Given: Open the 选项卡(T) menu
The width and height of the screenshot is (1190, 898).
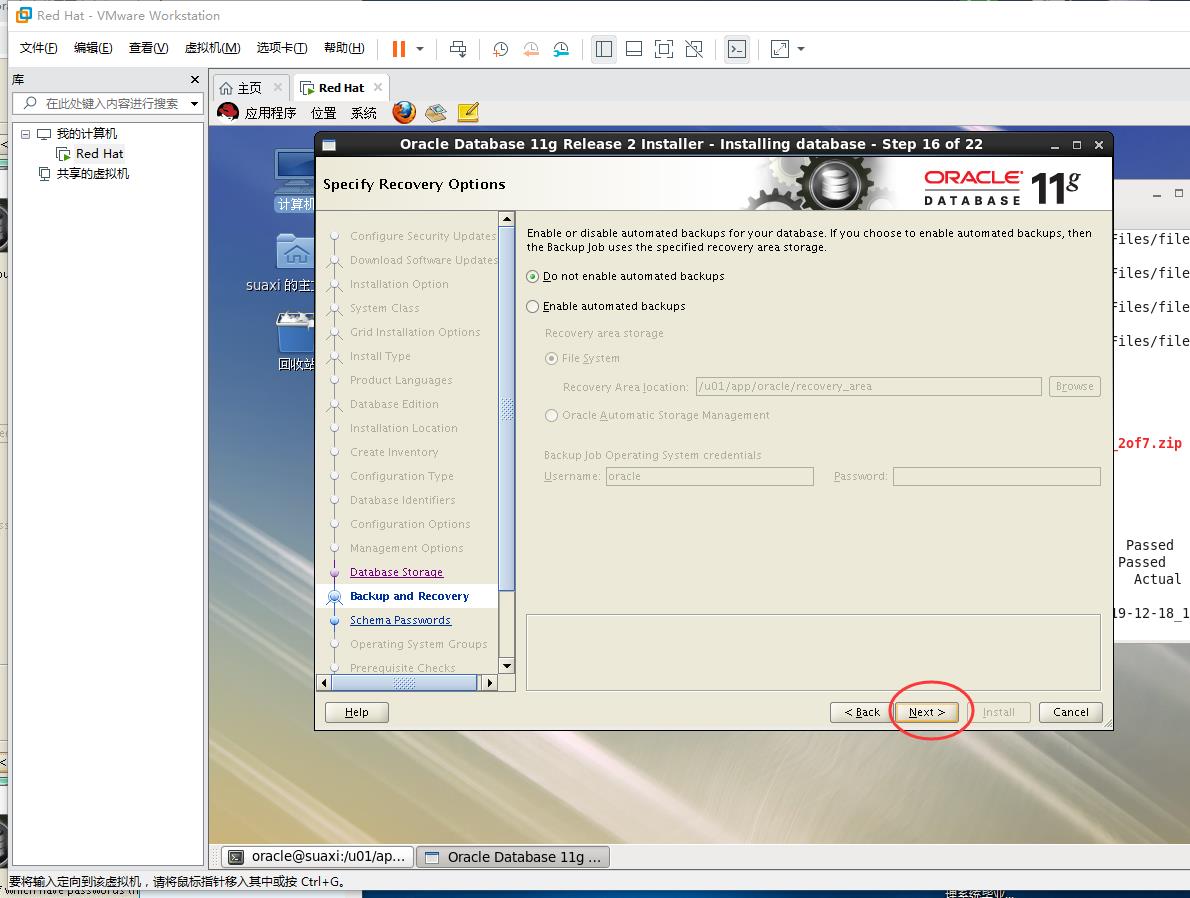Looking at the screenshot, I should (282, 48).
